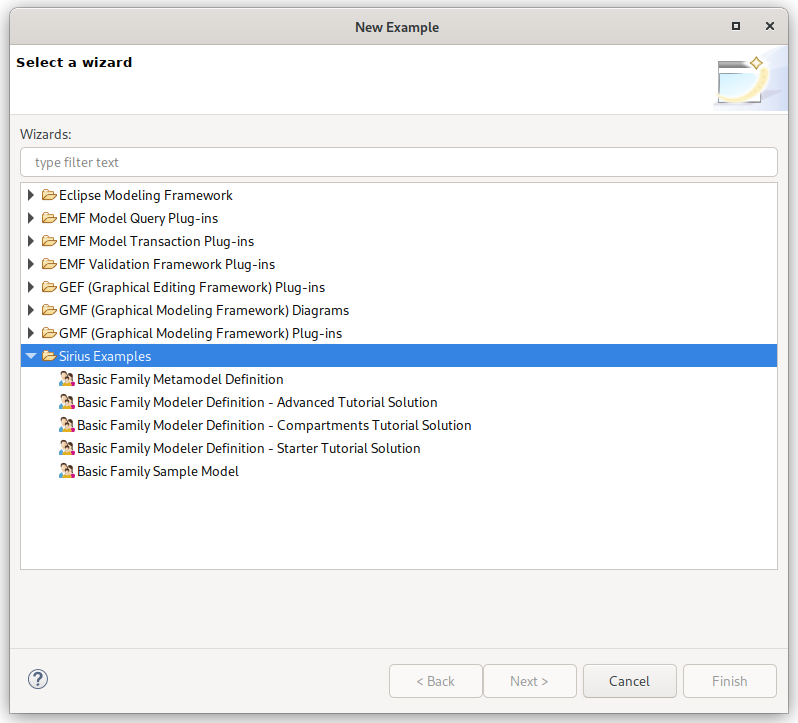Viewport: 798px width, 723px height.
Task: Select GMF (Graphical Modeling Framework) Plug-ins label
Action: pos(201,333)
